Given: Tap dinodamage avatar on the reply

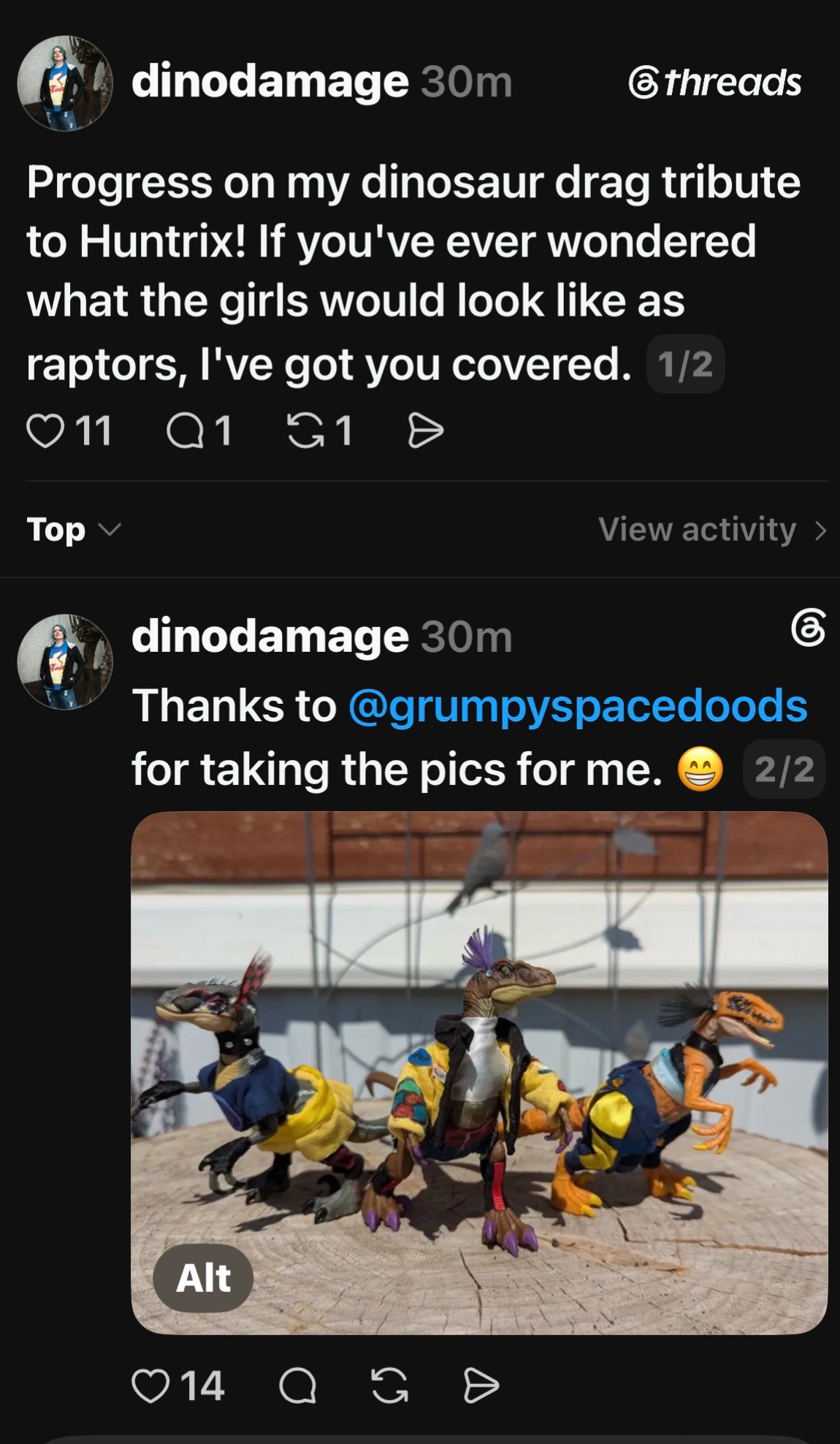Looking at the screenshot, I should [x=65, y=661].
